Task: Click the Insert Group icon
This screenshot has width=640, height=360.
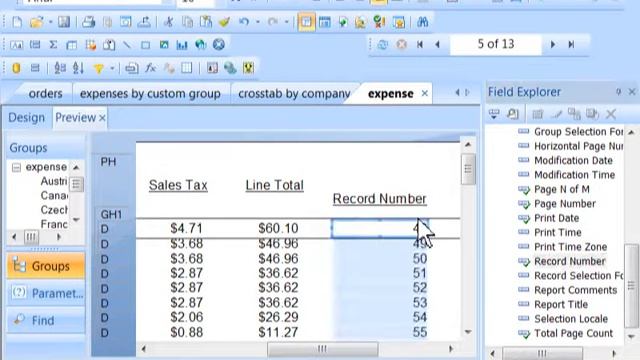Action: click(35, 45)
